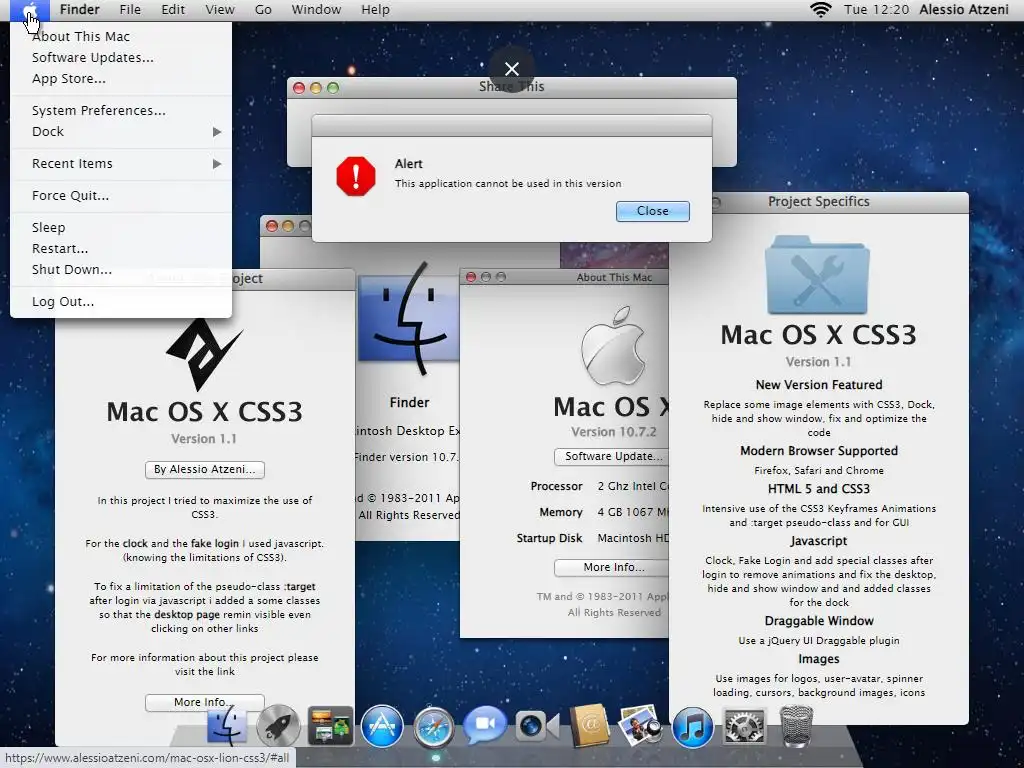This screenshot has height=768, width=1024.
Task: Click More Info... in project window
Action: (x=204, y=702)
